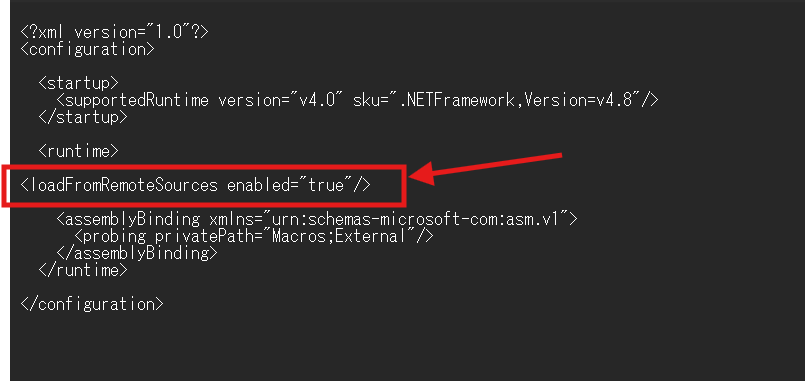Click the xml version declaration line

114,32
